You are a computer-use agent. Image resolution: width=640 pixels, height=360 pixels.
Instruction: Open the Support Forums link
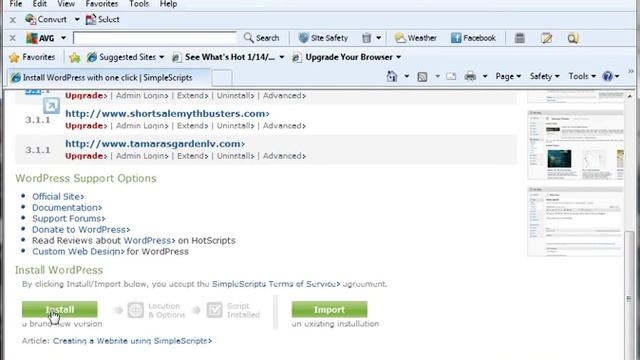click(69, 219)
